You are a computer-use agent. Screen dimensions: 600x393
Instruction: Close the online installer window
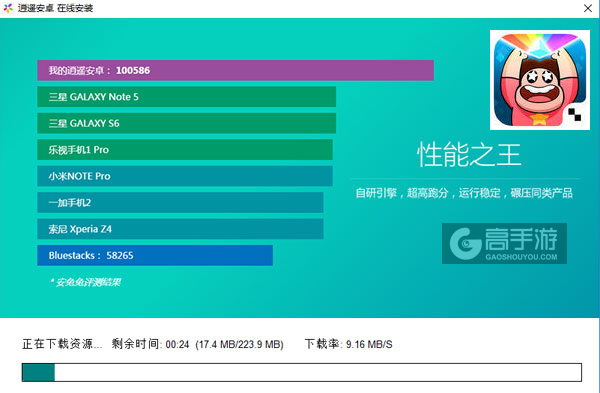click(588, 8)
